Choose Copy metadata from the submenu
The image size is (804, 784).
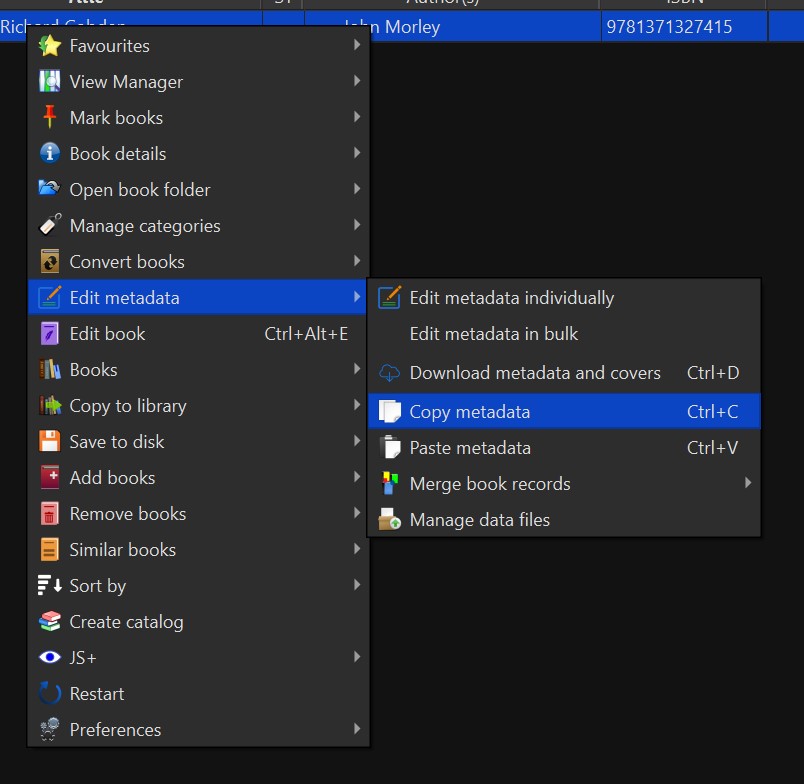pos(470,412)
